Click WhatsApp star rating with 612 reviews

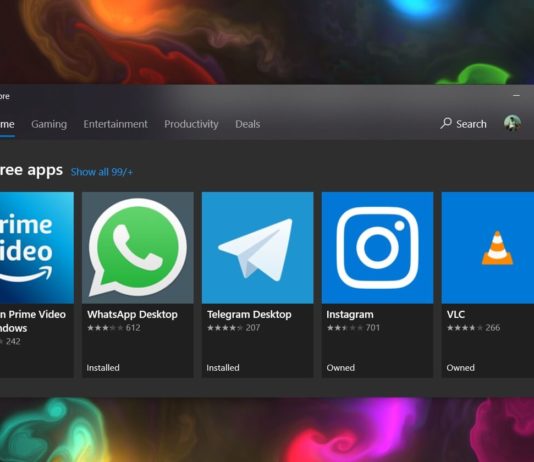pyautogui.click(x=114, y=328)
